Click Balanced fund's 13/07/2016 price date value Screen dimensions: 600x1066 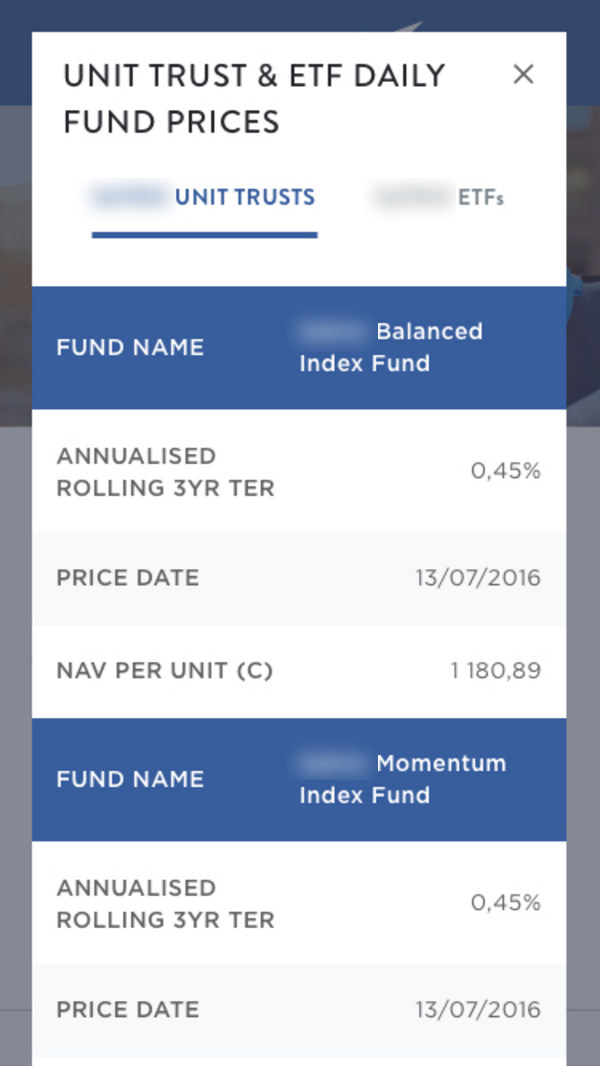click(478, 578)
